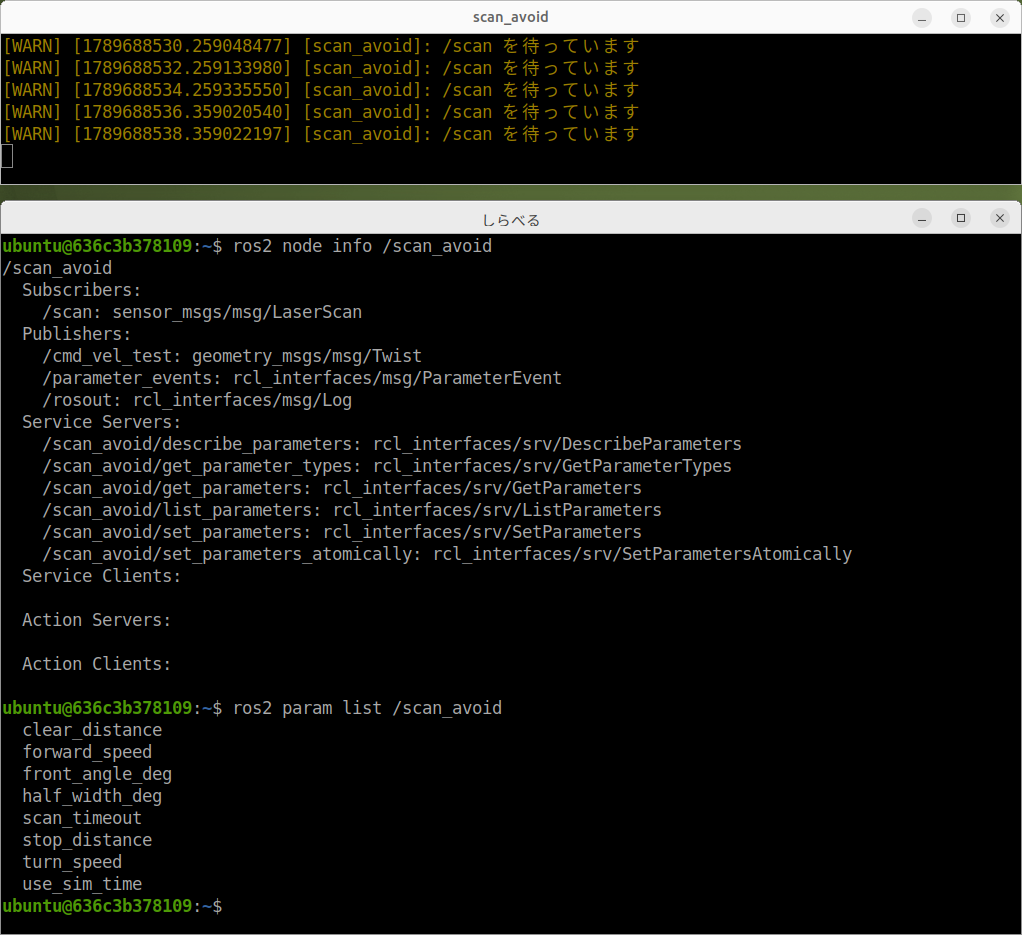Click the 'scan_timeout' parameter
The image size is (1022, 935).
pos(82,818)
